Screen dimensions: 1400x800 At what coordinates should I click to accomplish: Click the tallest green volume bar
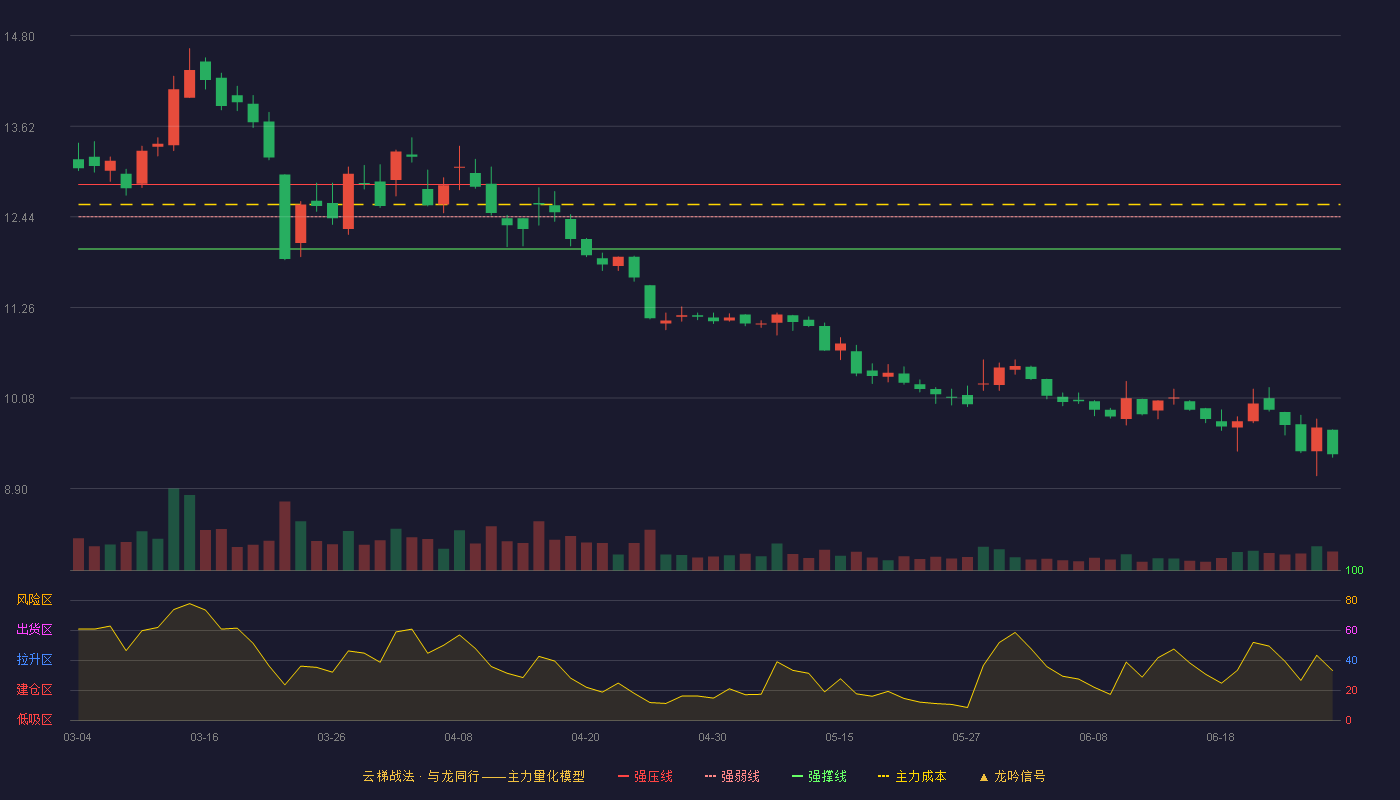pos(173,529)
